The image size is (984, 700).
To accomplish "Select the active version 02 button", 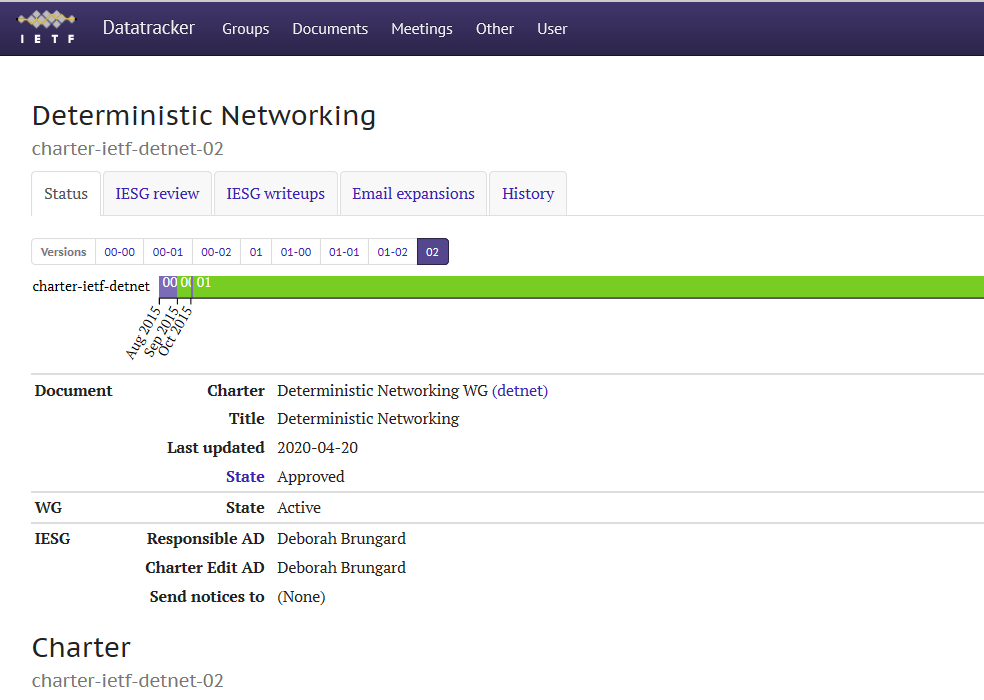I will [x=432, y=252].
